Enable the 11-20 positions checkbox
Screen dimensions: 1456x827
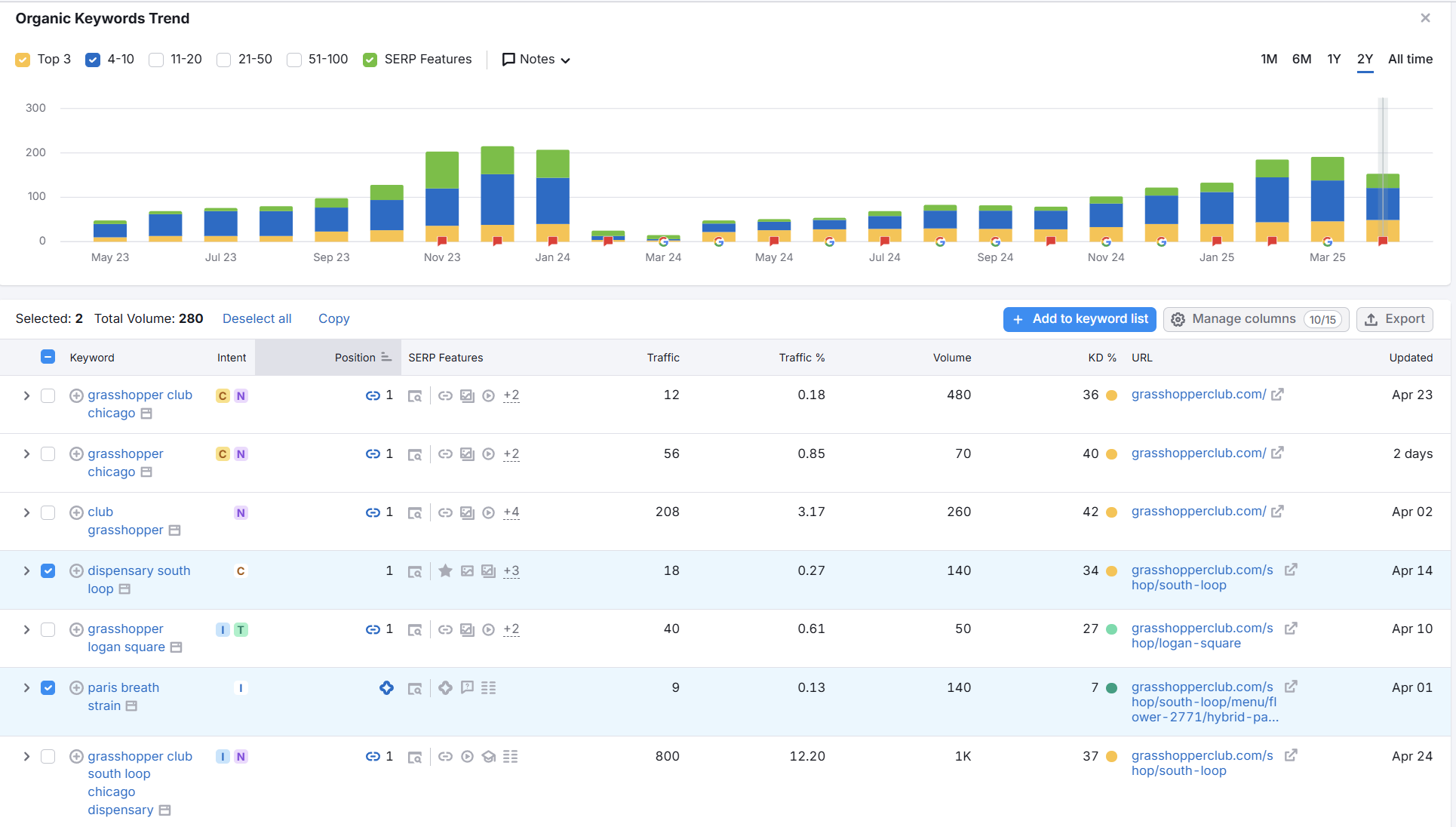pos(156,60)
